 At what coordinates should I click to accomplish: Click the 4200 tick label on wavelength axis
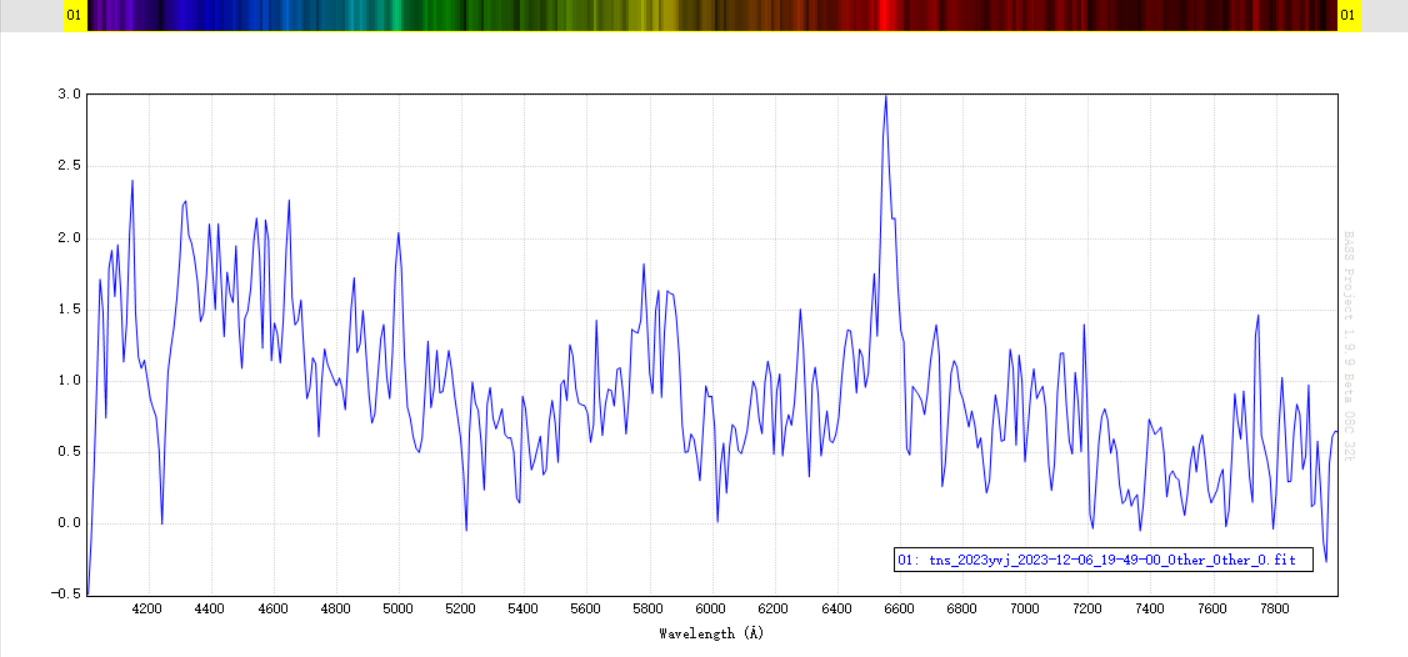pyautogui.click(x=147, y=608)
